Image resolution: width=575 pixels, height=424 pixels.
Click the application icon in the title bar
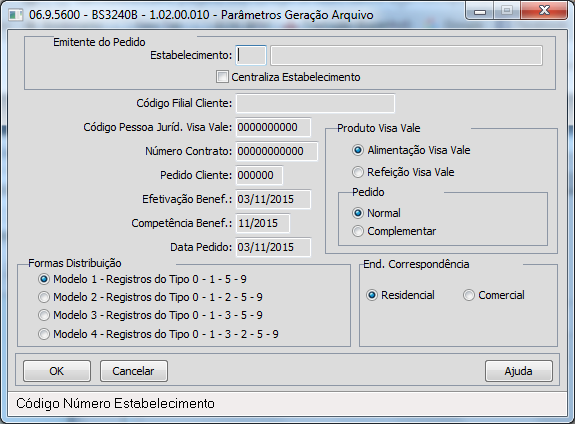point(15,15)
